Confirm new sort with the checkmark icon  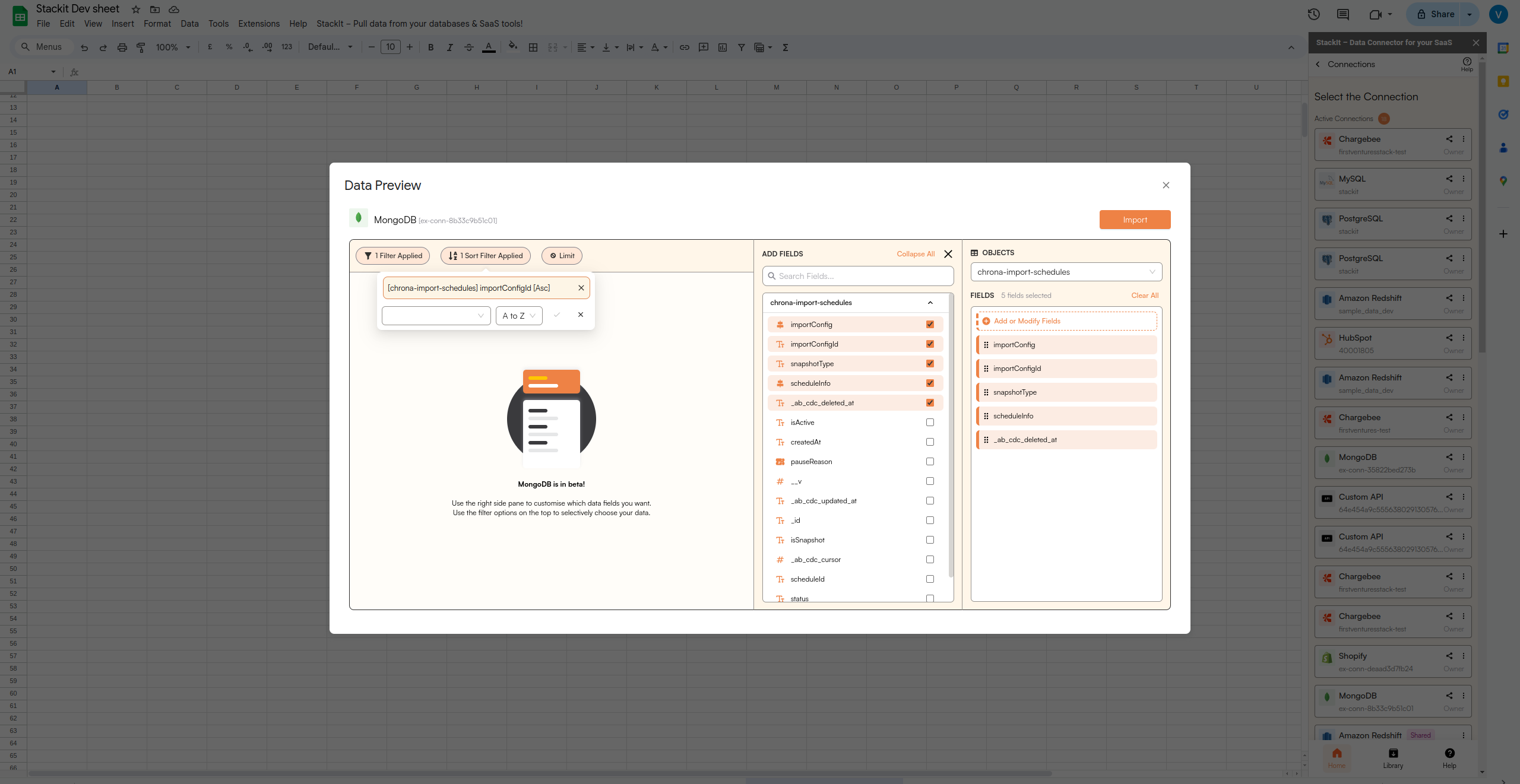[556, 315]
